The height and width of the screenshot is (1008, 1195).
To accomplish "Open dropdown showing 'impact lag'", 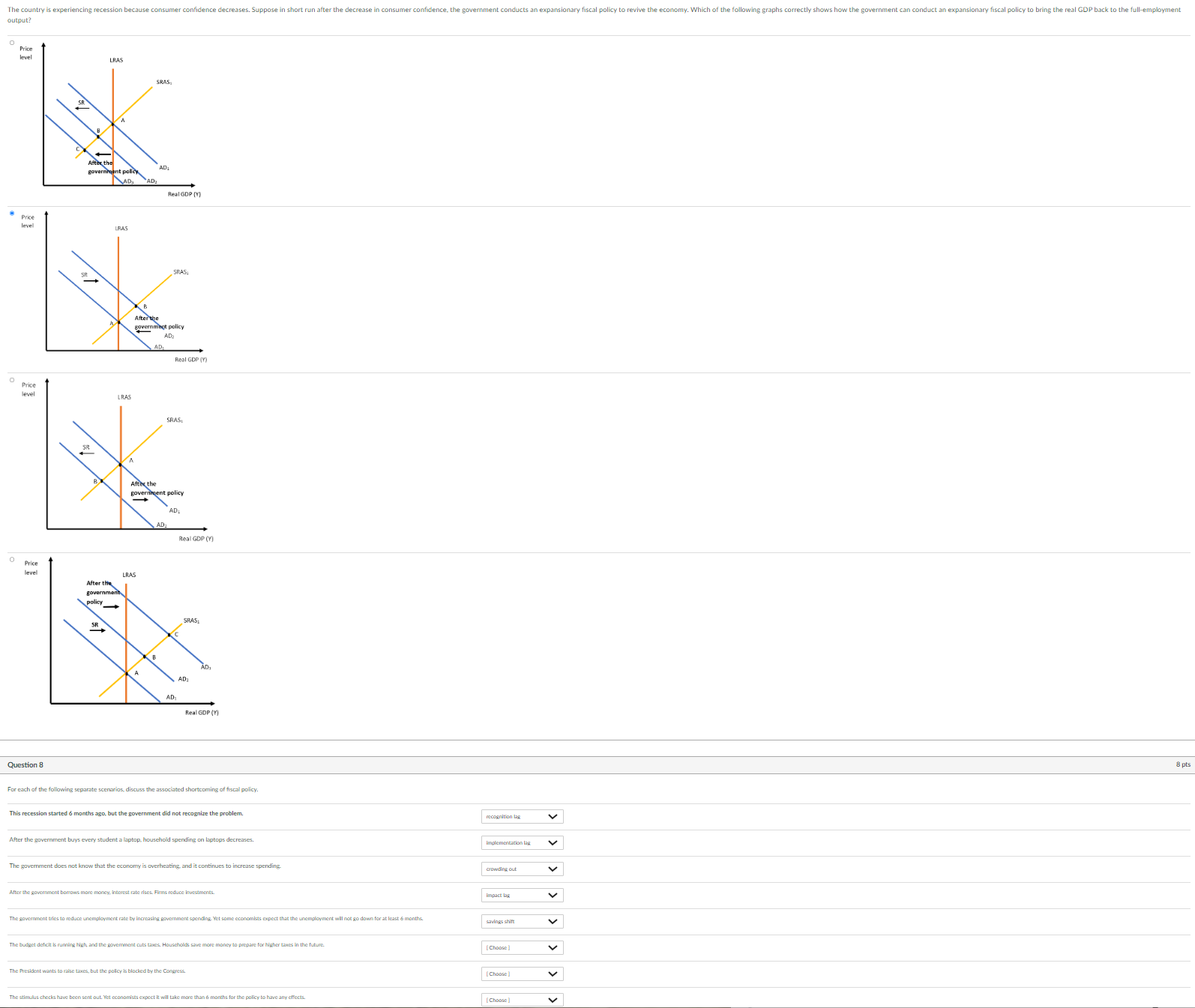I will pos(522,895).
